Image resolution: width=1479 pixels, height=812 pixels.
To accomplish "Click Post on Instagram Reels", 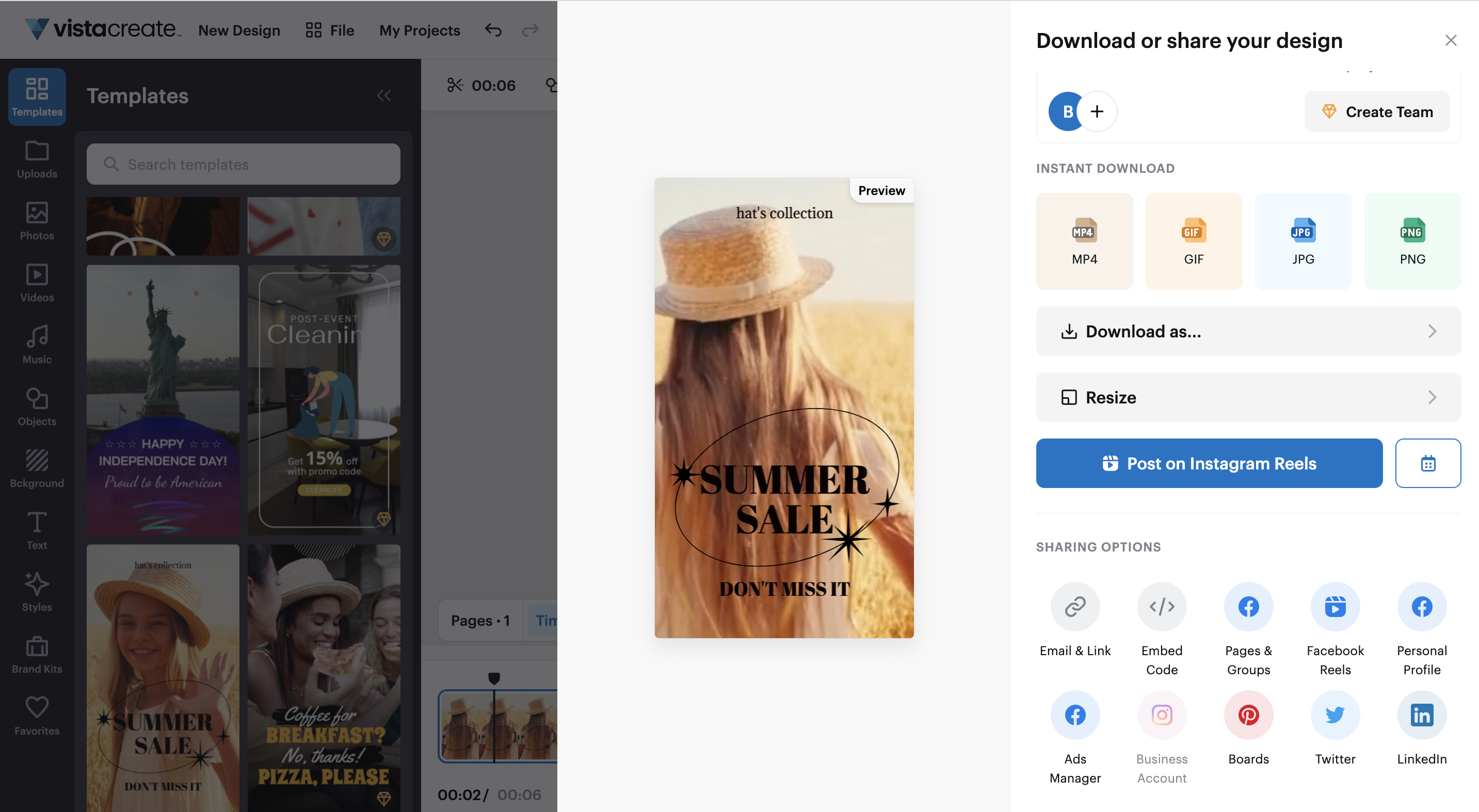I will 1209,463.
